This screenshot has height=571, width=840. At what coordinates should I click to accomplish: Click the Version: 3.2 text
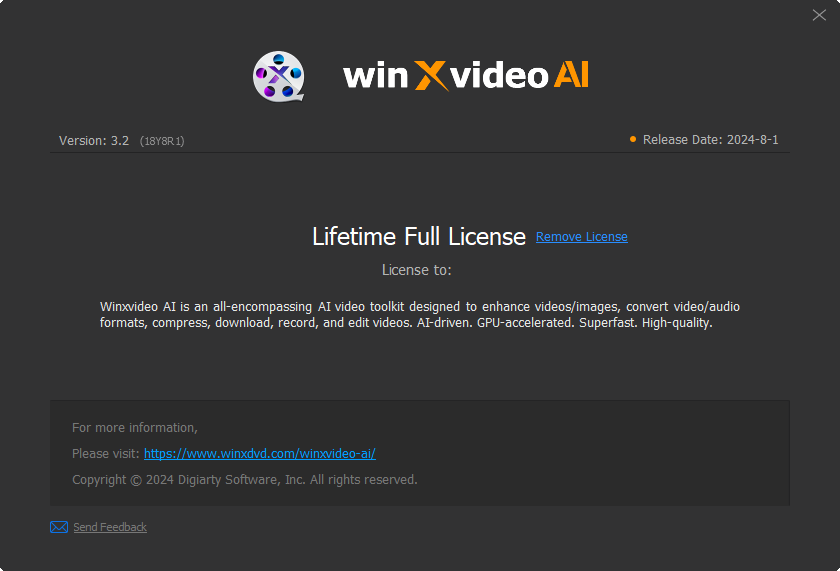point(94,141)
